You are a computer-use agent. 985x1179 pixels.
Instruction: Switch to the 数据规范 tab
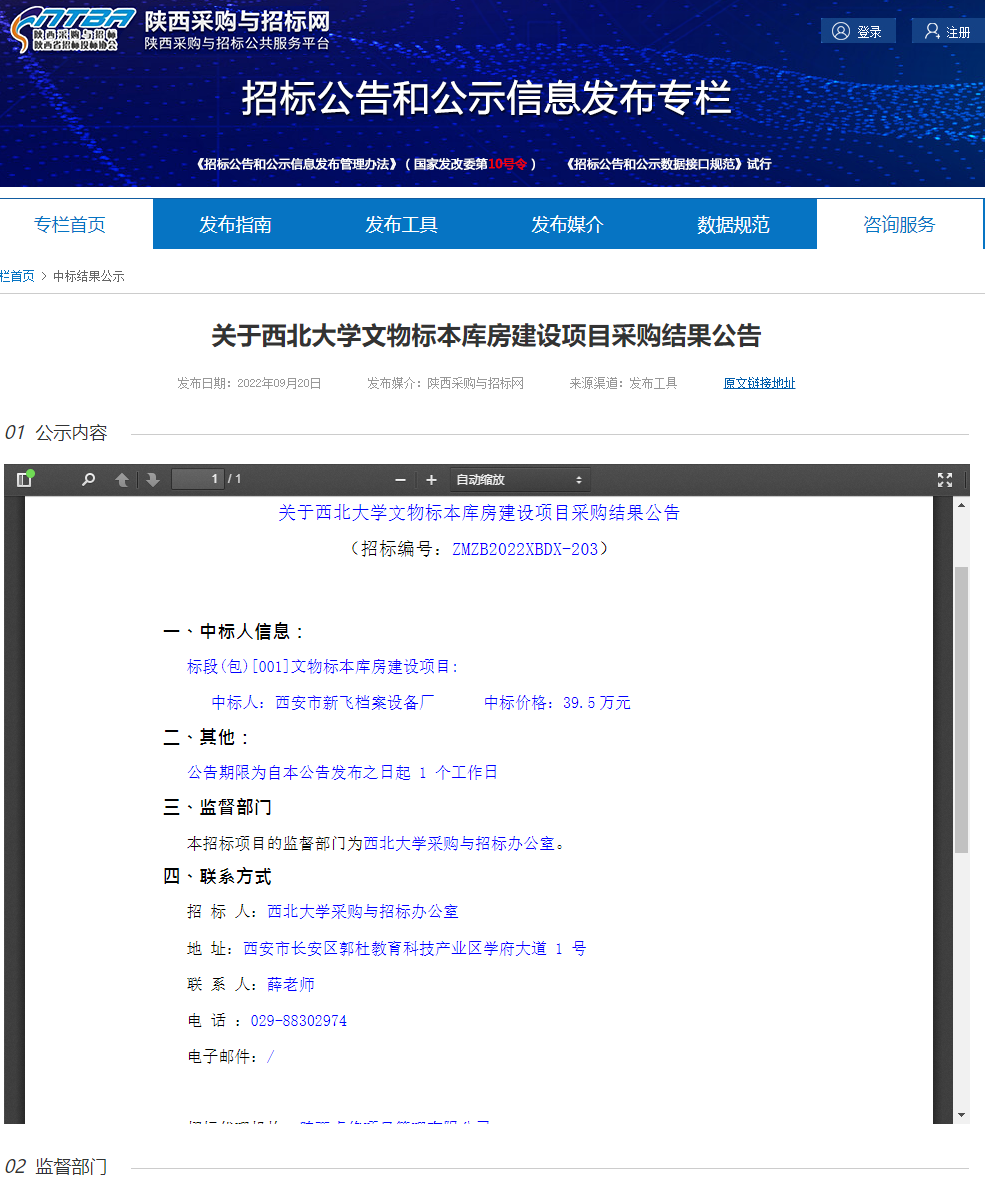pos(733,225)
